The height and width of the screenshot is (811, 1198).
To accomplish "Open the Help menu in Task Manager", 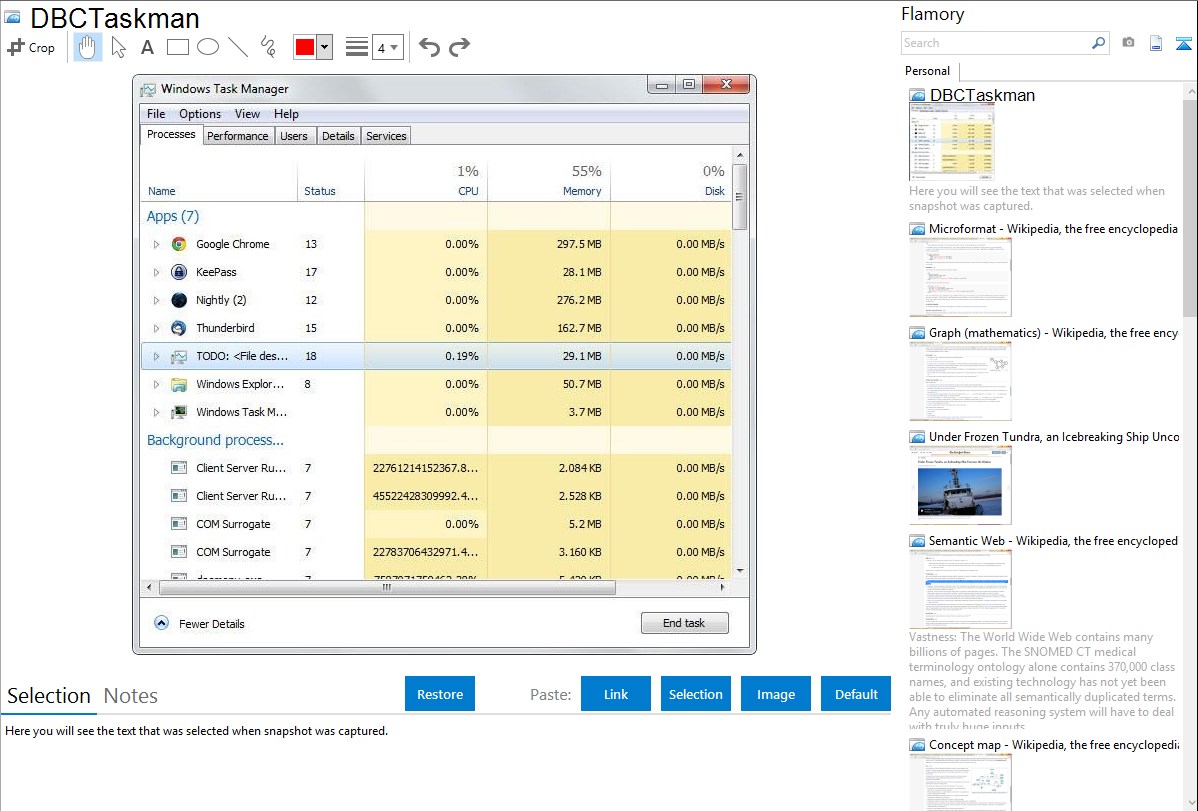I will [x=287, y=114].
